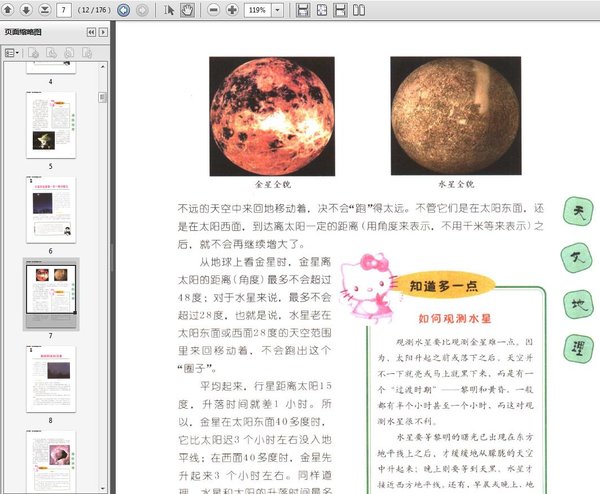The width and height of the screenshot is (600, 494).
Task: Collapse thumbnails panel with double-left arrow
Action: (90, 32)
